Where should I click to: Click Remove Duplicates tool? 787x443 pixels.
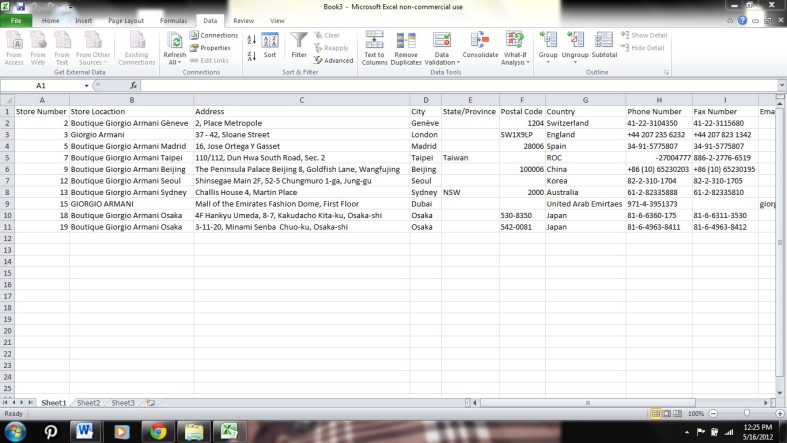point(406,48)
